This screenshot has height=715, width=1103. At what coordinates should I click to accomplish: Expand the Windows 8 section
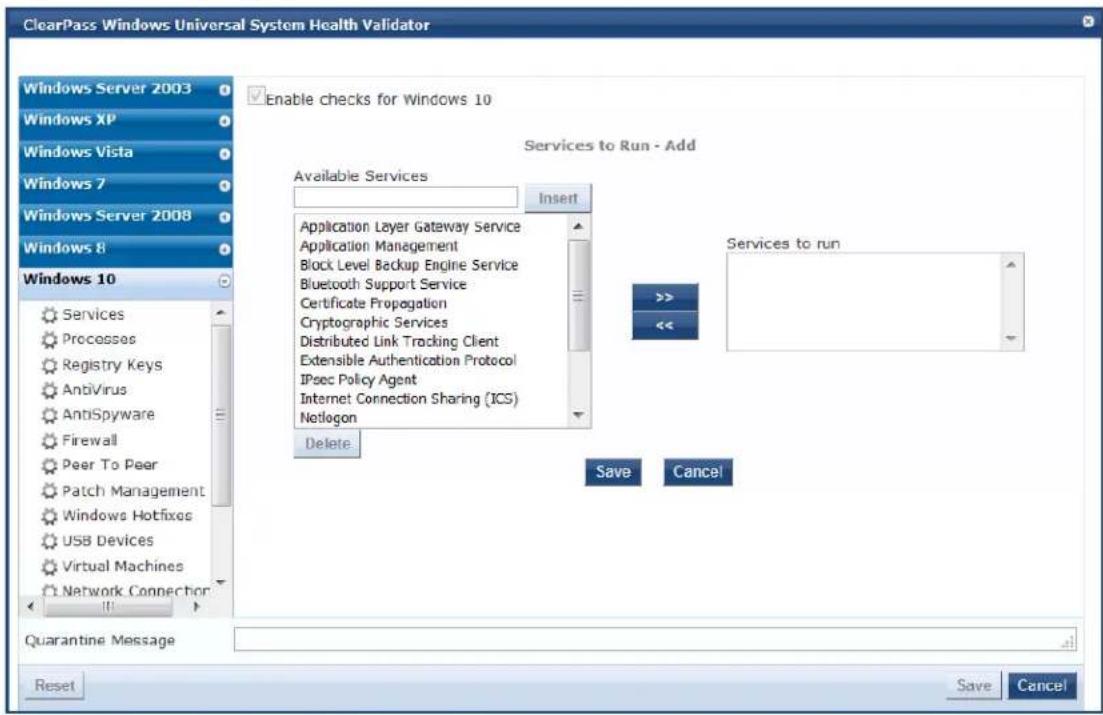tap(224, 249)
